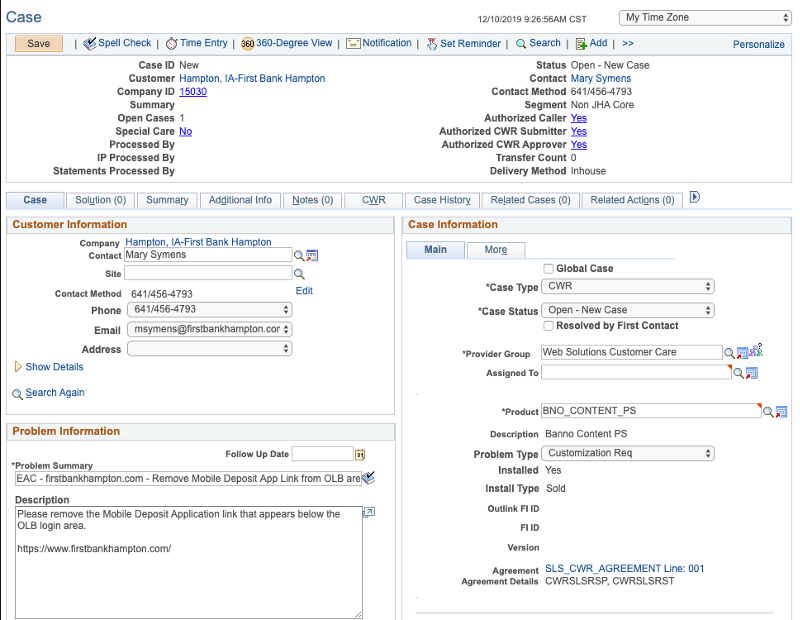
Task: Expand the Problem Type dropdown
Action: pyautogui.click(x=628, y=453)
